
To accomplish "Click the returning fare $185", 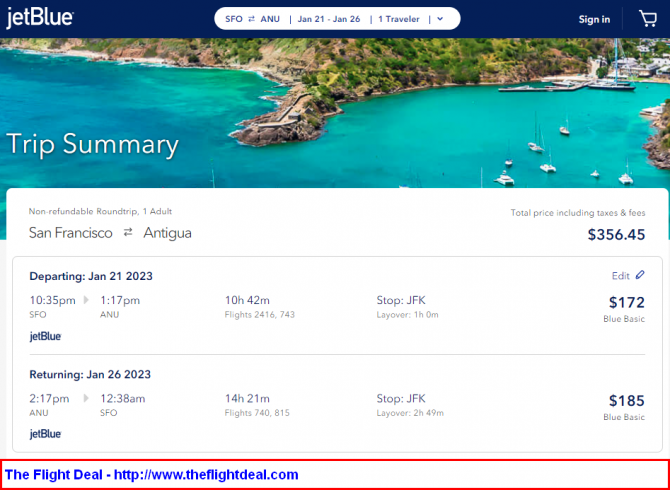I will [x=627, y=401].
